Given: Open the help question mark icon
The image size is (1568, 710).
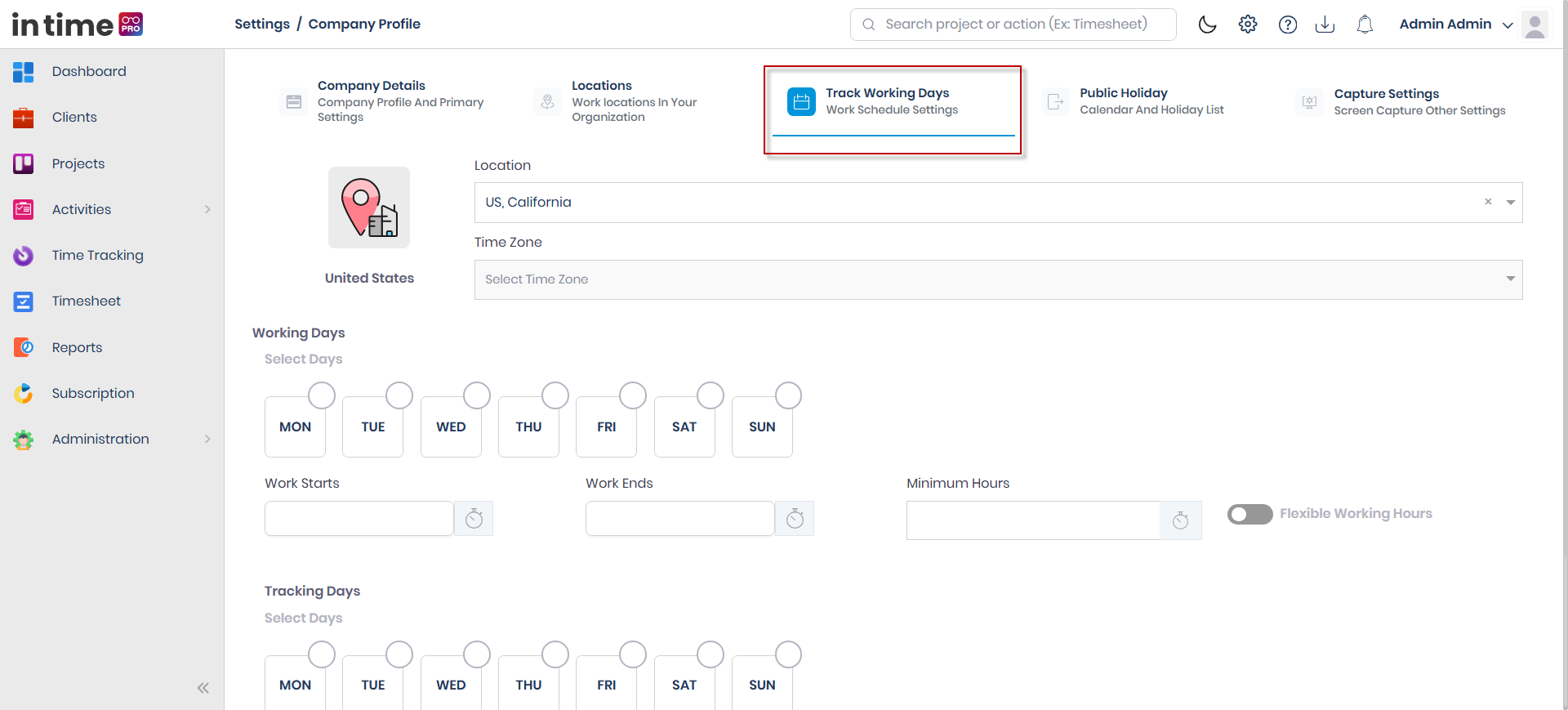Looking at the screenshot, I should pyautogui.click(x=1288, y=25).
